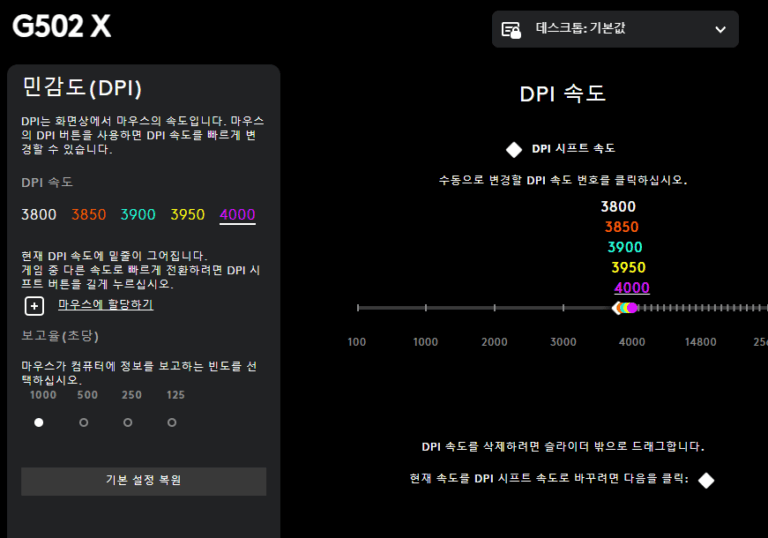768x538 pixels.
Task: Choose the 250 report rate radio button
Action: point(128,422)
